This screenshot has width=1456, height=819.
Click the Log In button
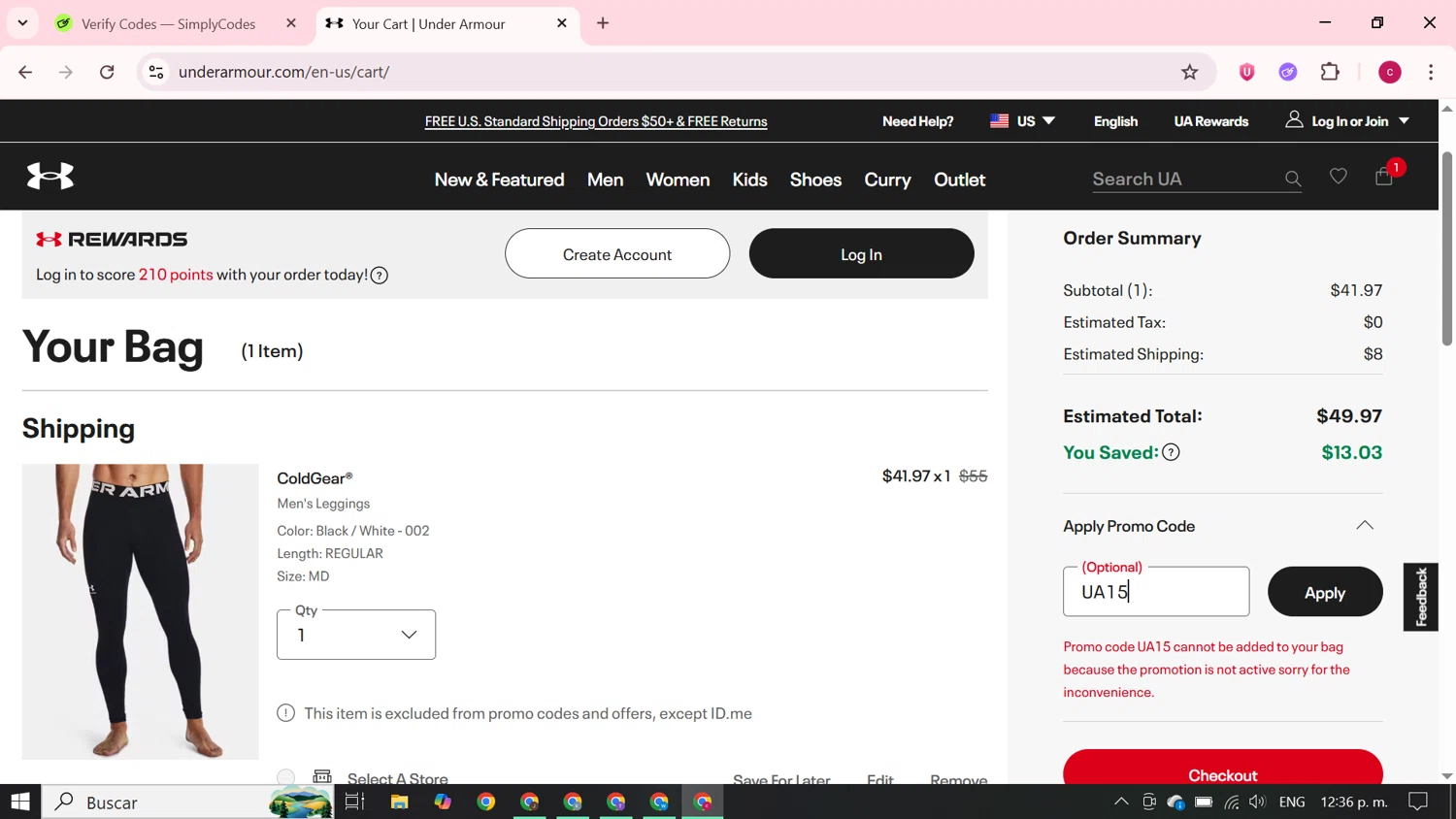861,254
